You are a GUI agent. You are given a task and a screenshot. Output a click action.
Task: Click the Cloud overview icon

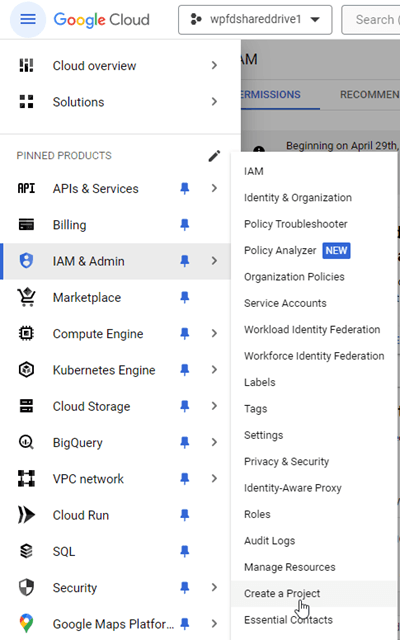(27, 65)
